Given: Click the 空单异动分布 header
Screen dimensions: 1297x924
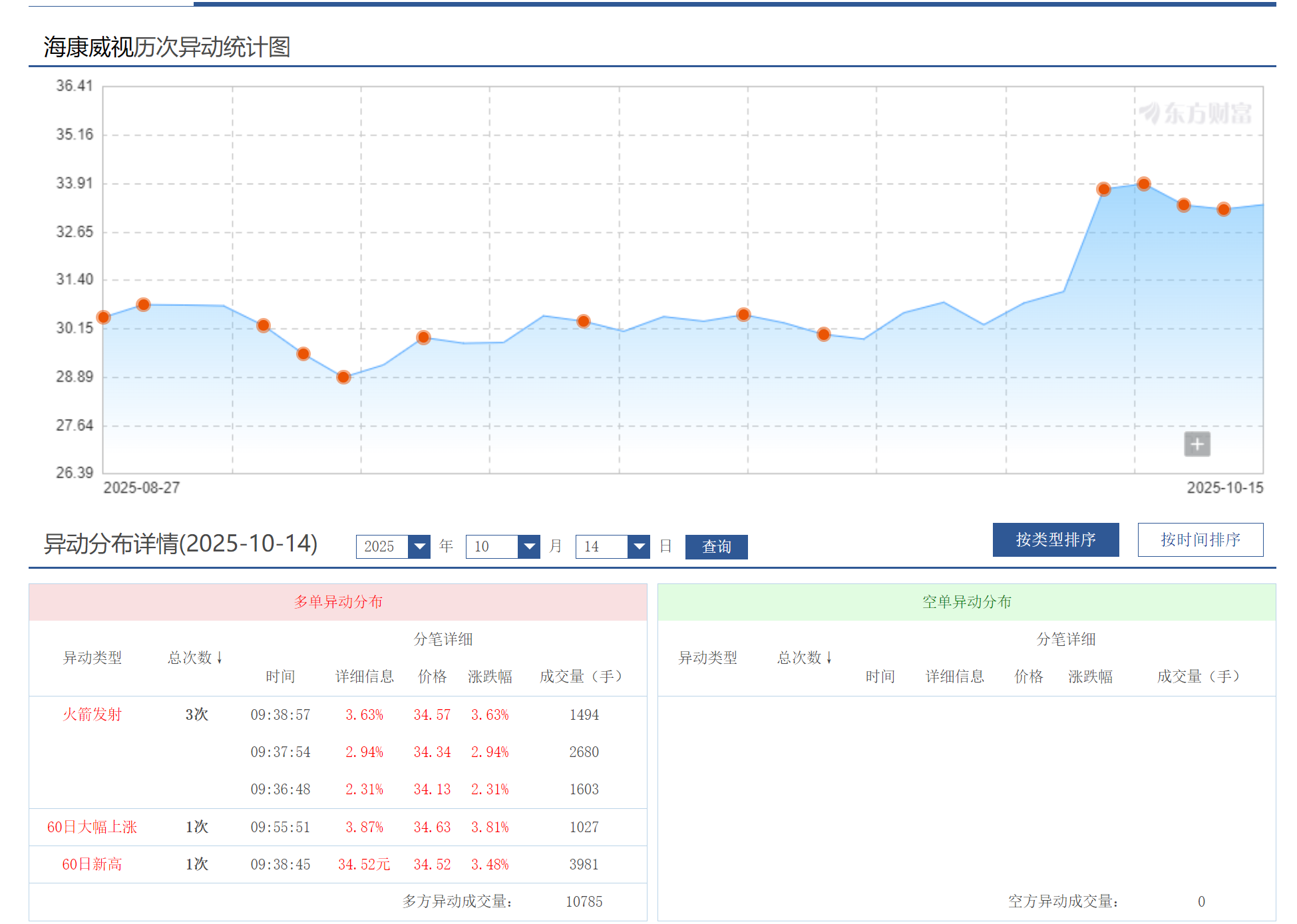Looking at the screenshot, I should pos(966,601).
